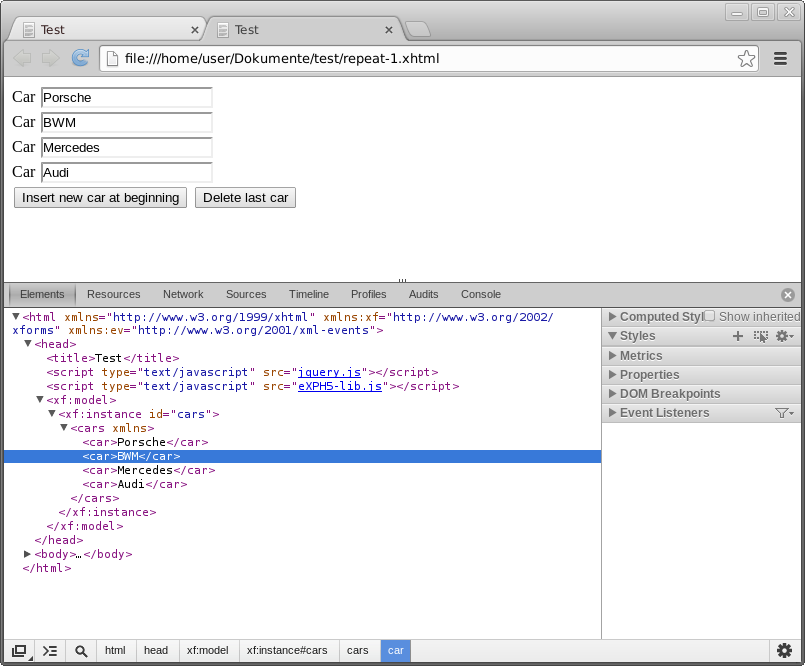
Task: Select the highlighted BWM car node
Action: pos(302,456)
